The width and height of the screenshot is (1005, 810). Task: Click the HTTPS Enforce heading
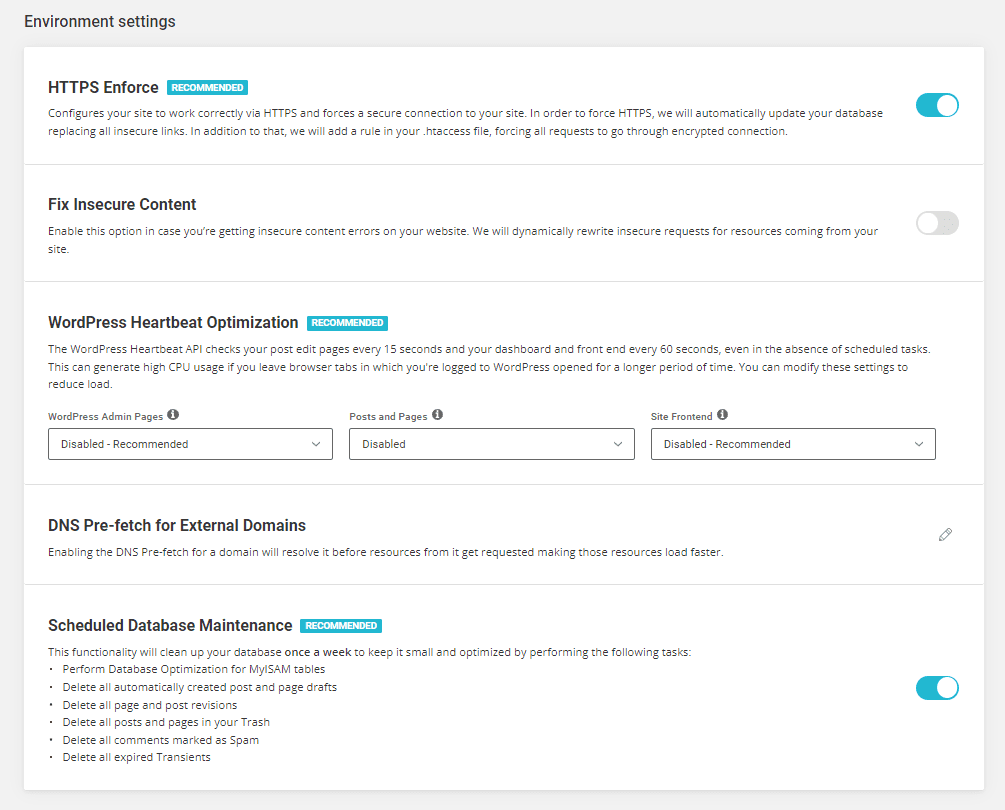[x=104, y=88]
